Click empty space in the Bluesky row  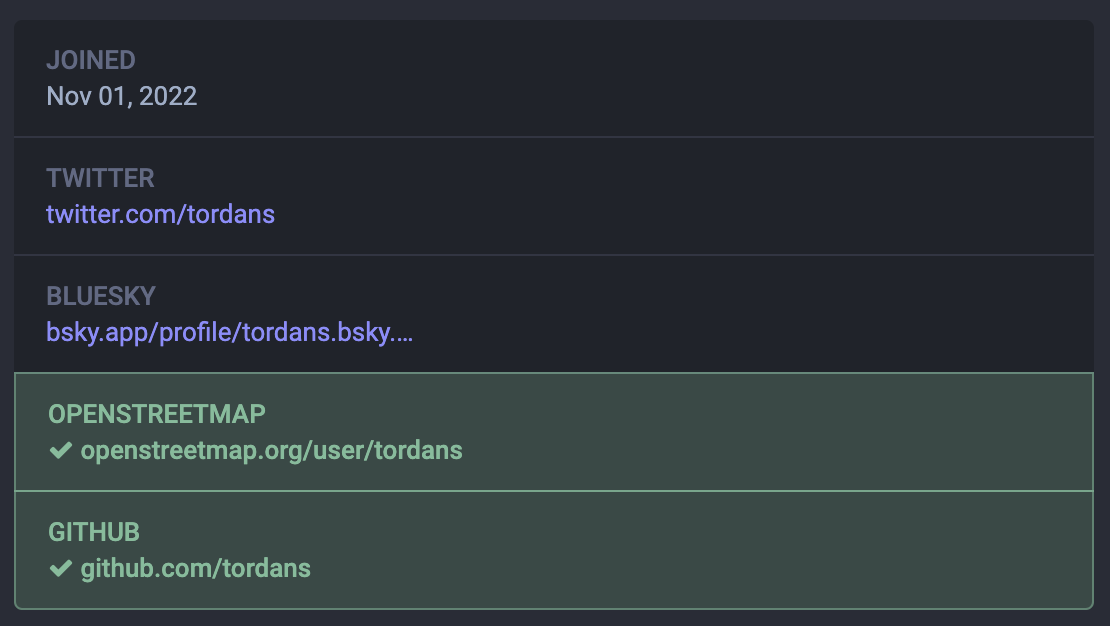(700, 314)
